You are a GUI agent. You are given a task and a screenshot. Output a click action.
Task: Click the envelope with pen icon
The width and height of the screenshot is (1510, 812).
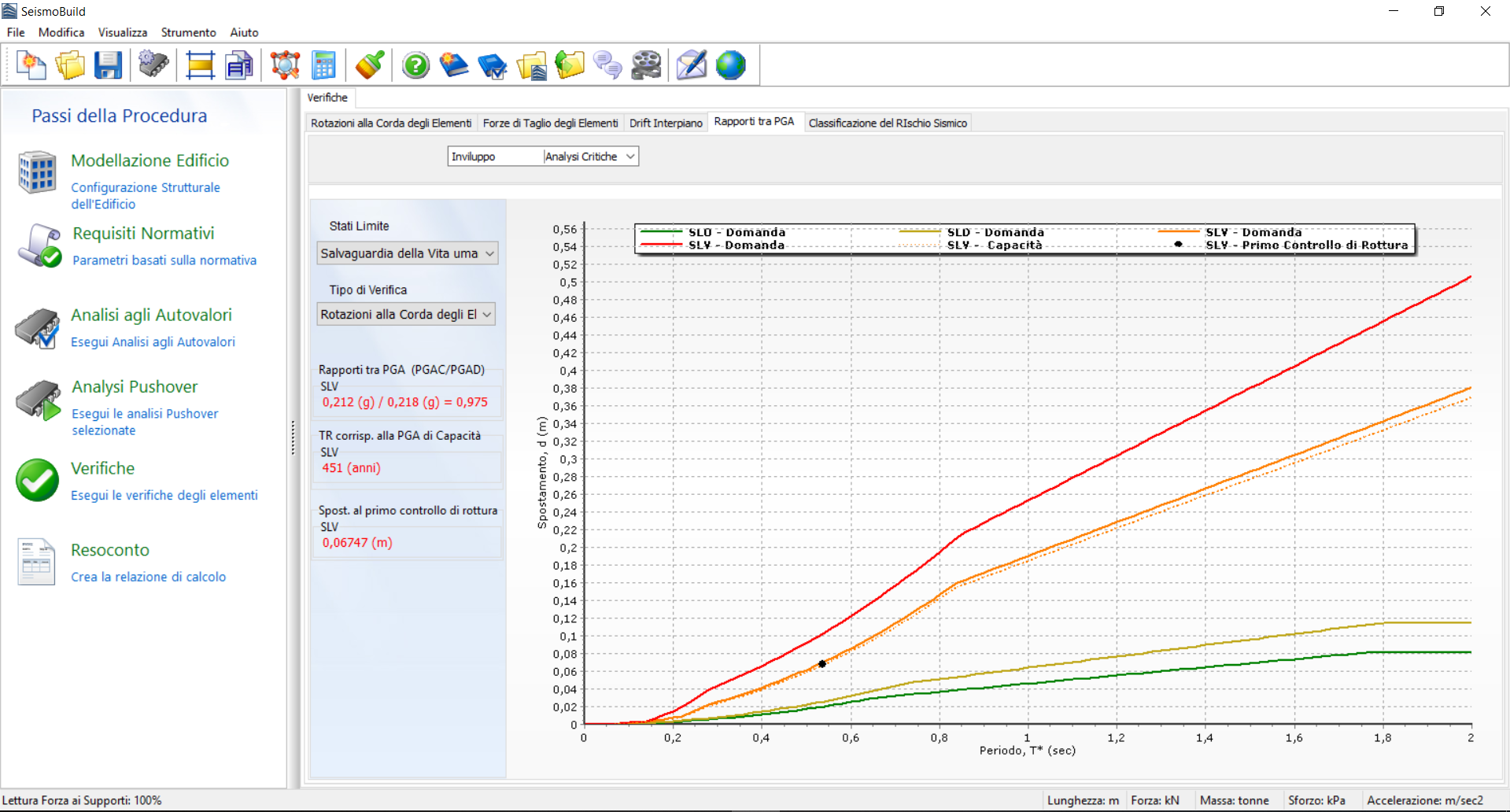click(x=692, y=65)
